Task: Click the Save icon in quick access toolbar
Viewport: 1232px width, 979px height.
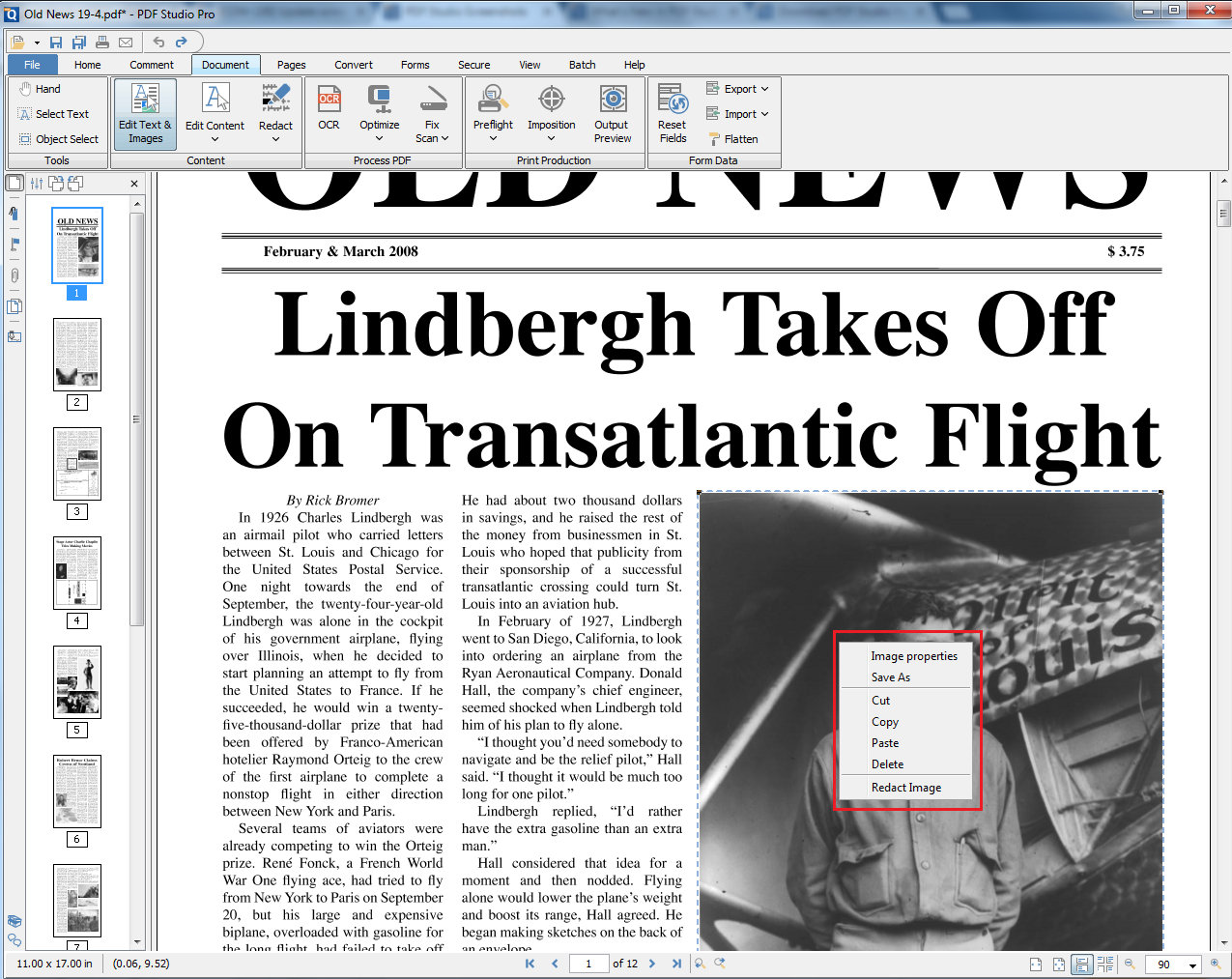Action: click(x=56, y=43)
